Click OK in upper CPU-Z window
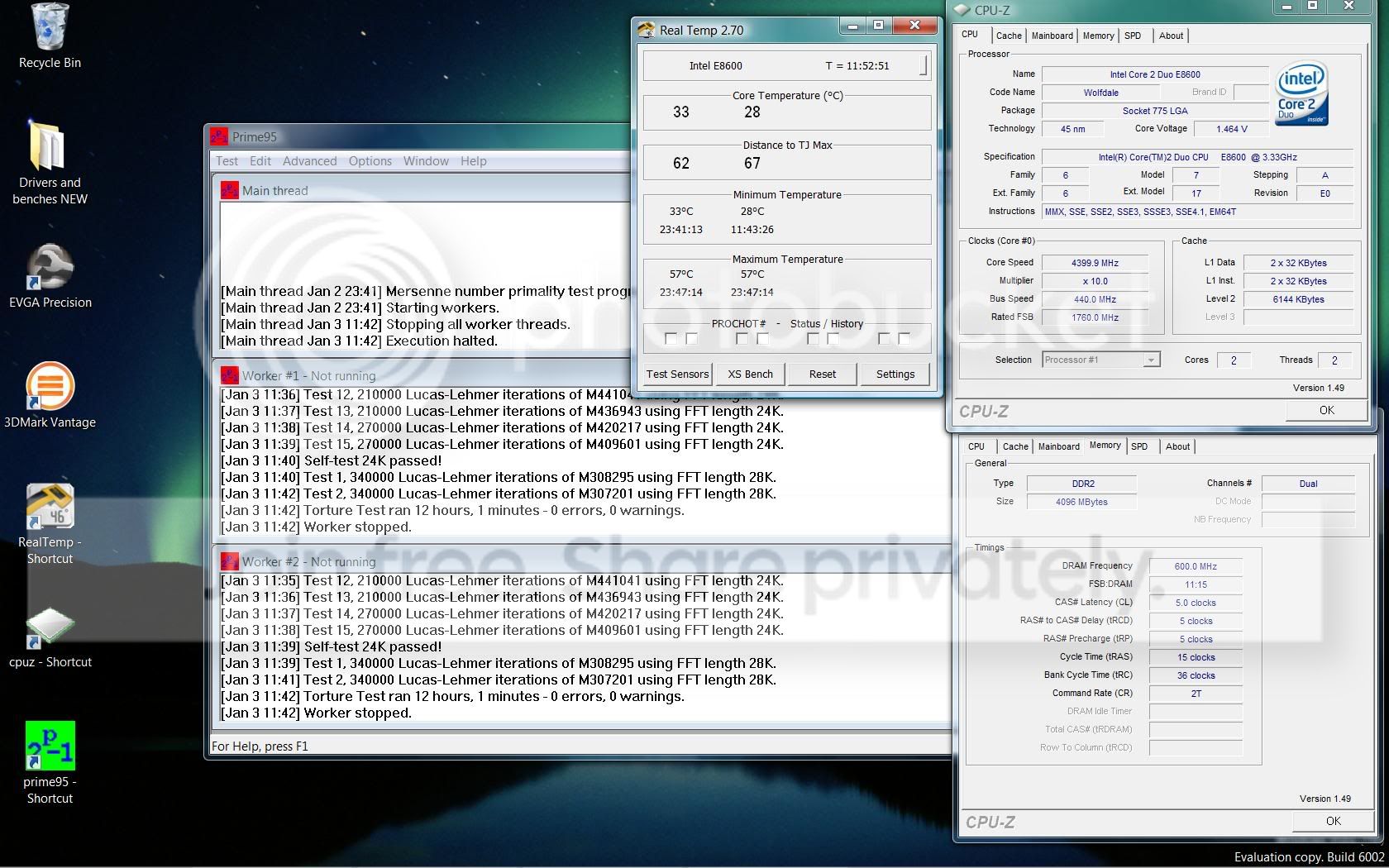Screen dimensions: 1389x868 pos(1326,410)
